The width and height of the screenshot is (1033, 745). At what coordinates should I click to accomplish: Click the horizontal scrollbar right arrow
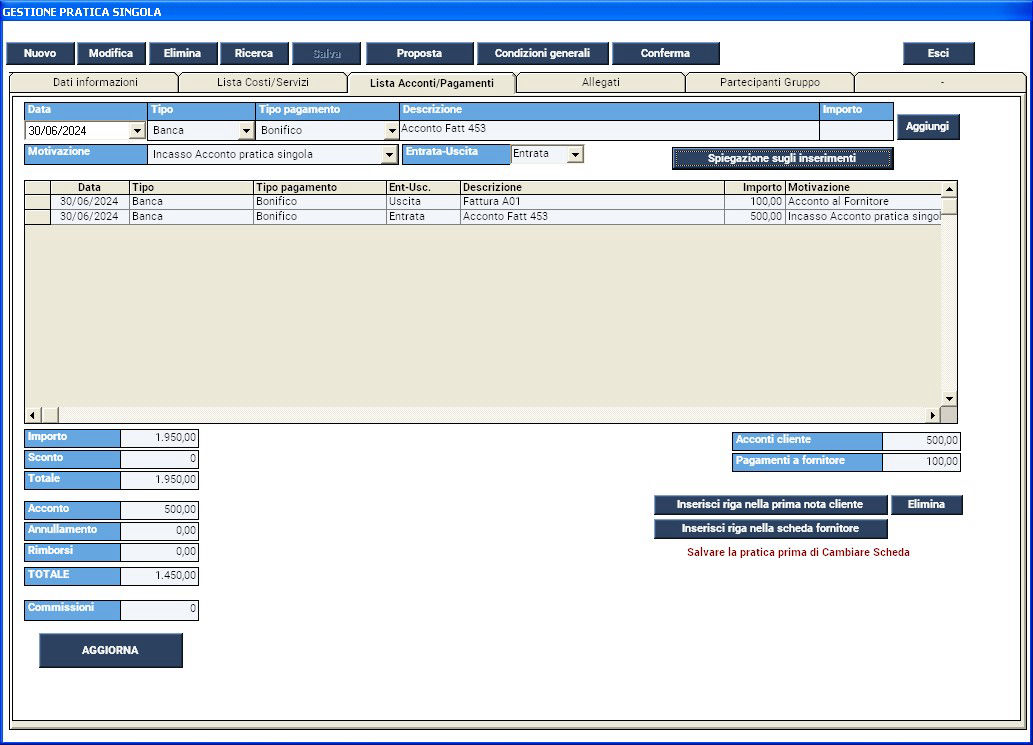pyautogui.click(x=934, y=415)
